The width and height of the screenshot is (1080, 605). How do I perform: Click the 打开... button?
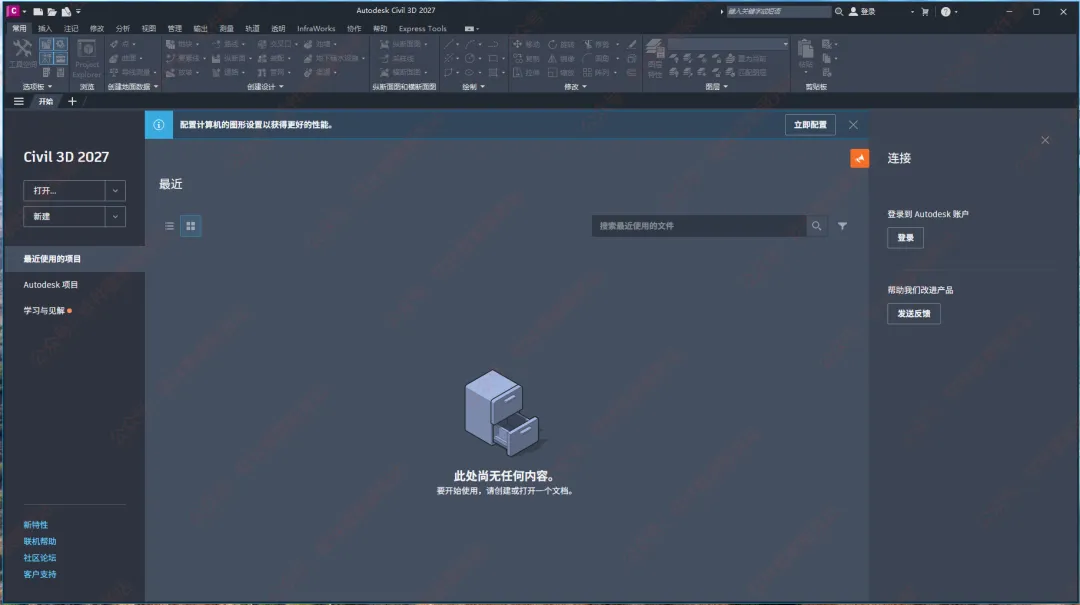[x=64, y=191]
